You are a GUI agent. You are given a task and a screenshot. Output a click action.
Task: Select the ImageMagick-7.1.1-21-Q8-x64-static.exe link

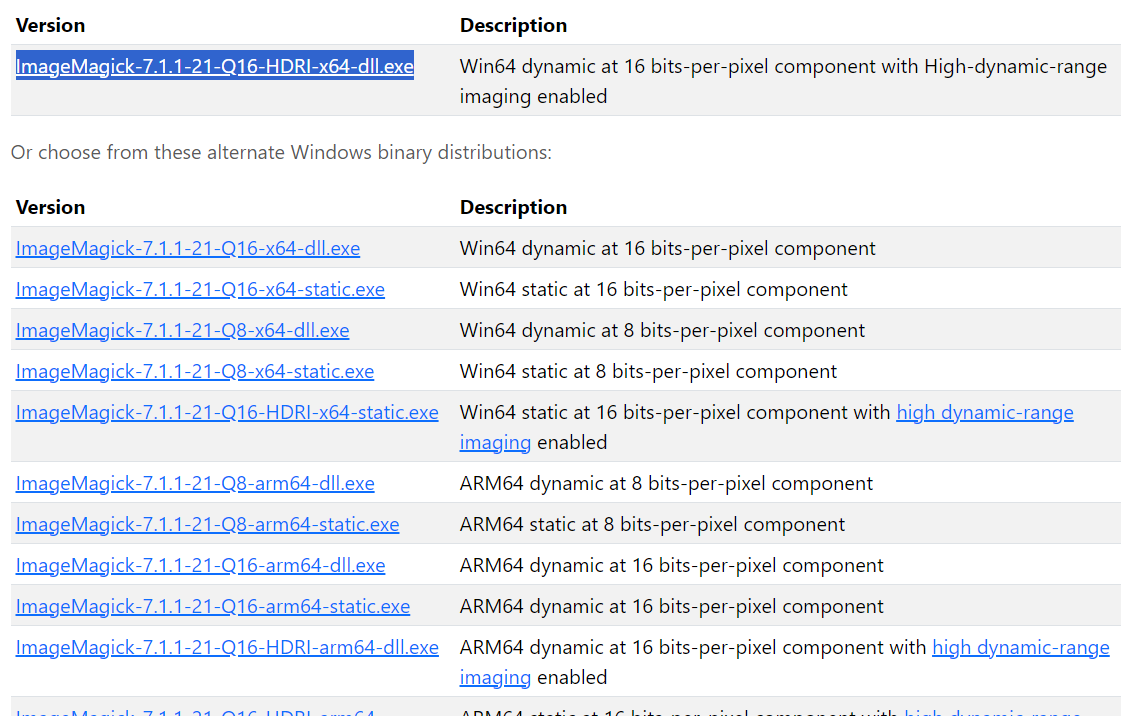point(195,371)
